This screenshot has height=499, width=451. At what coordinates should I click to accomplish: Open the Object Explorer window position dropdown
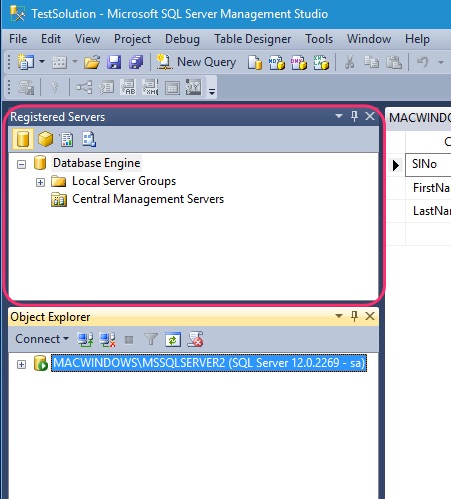click(x=339, y=316)
